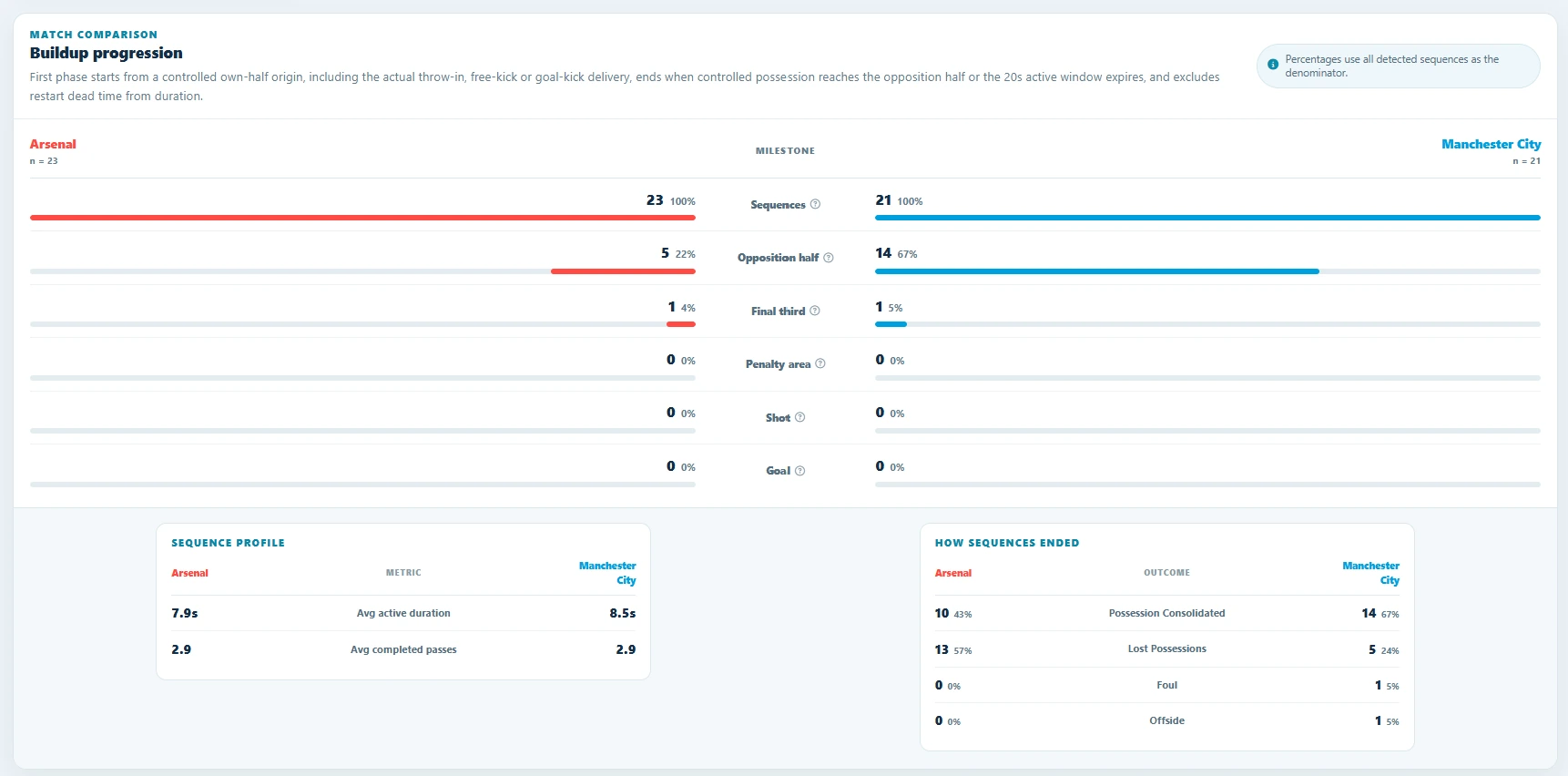Click Arsenal's Shot value '0 0%'
This screenshot has height=776, width=1568.
click(x=681, y=413)
